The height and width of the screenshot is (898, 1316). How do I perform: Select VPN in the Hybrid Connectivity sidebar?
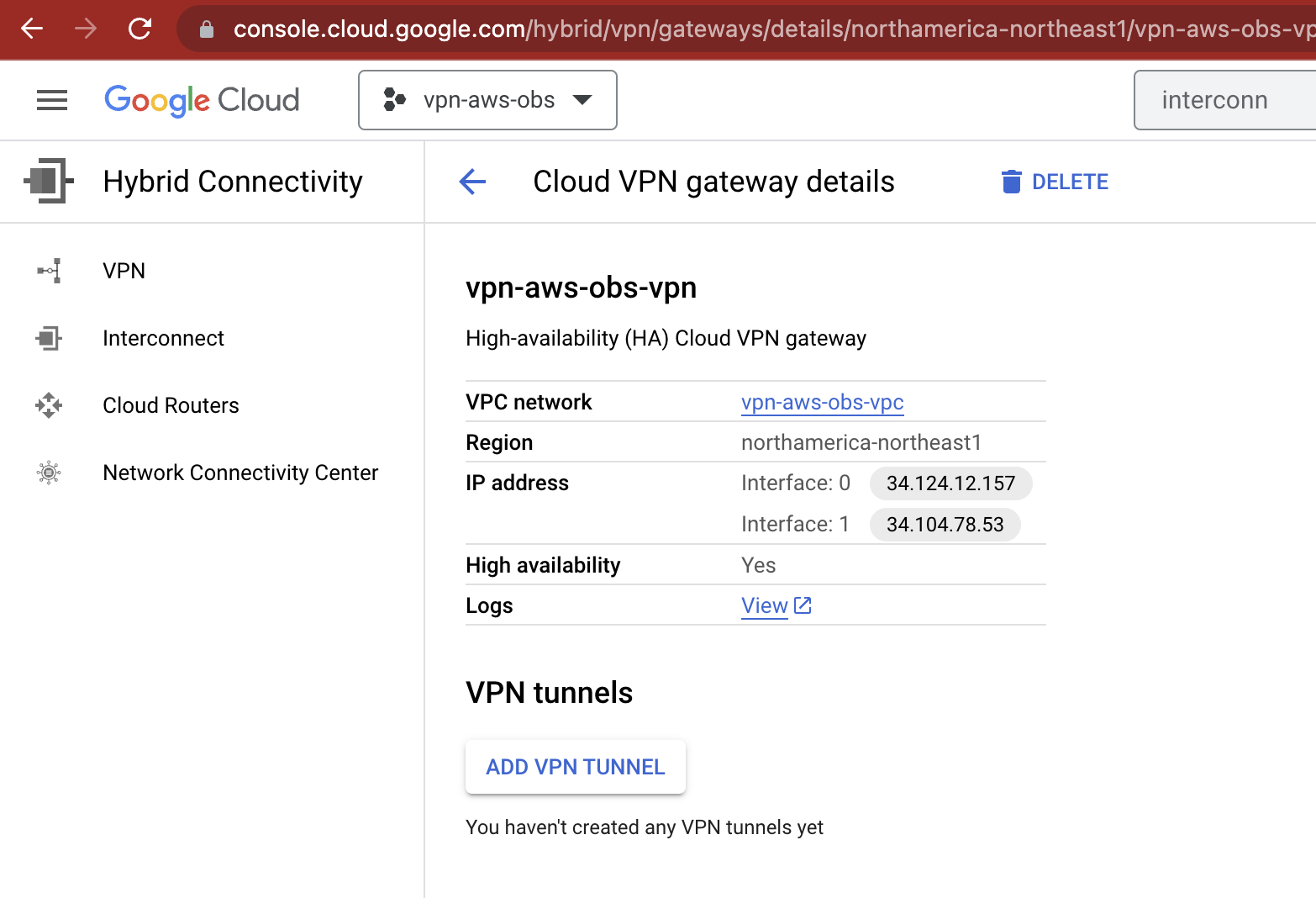click(124, 270)
